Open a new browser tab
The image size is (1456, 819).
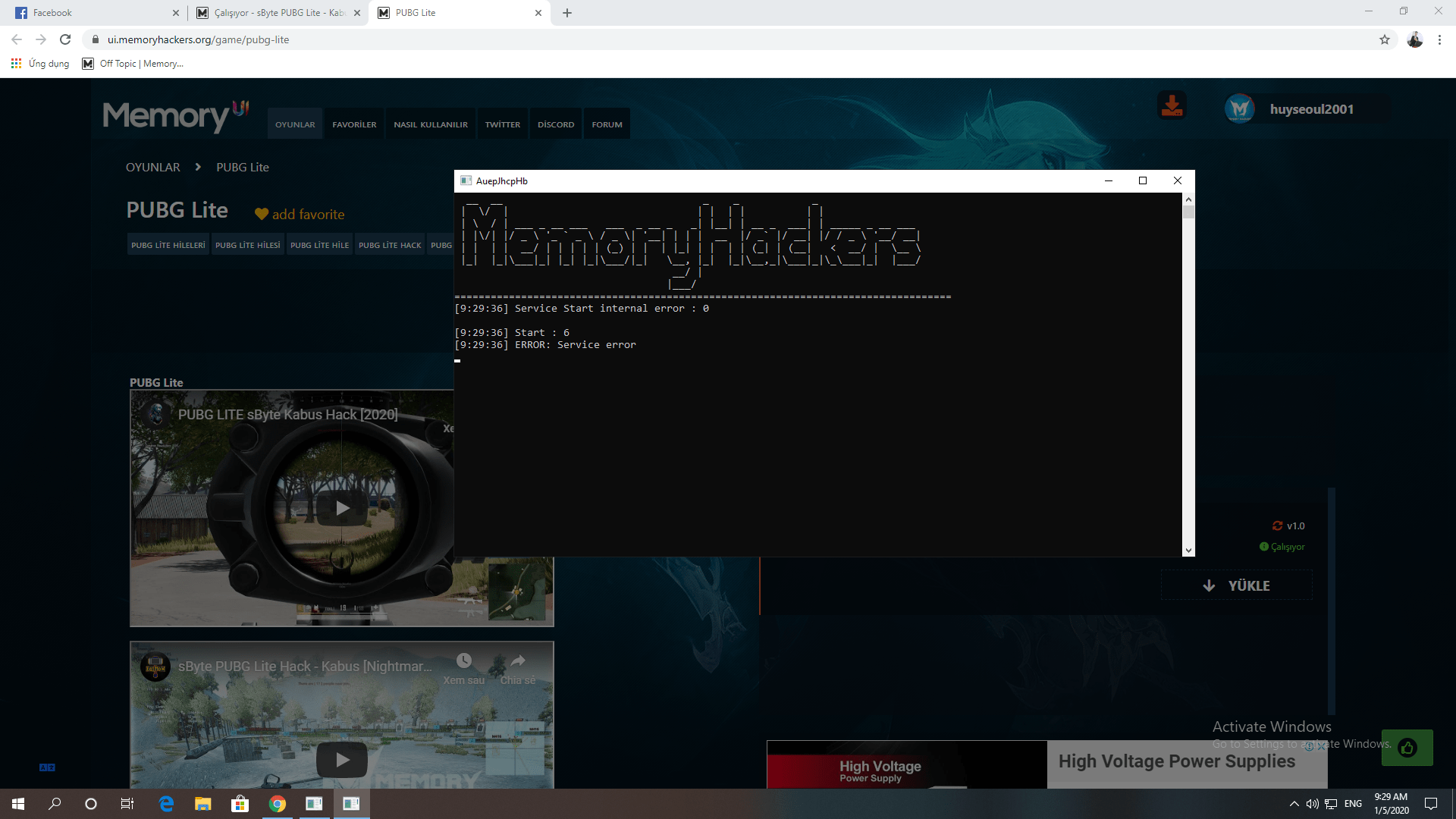(567, 13)
